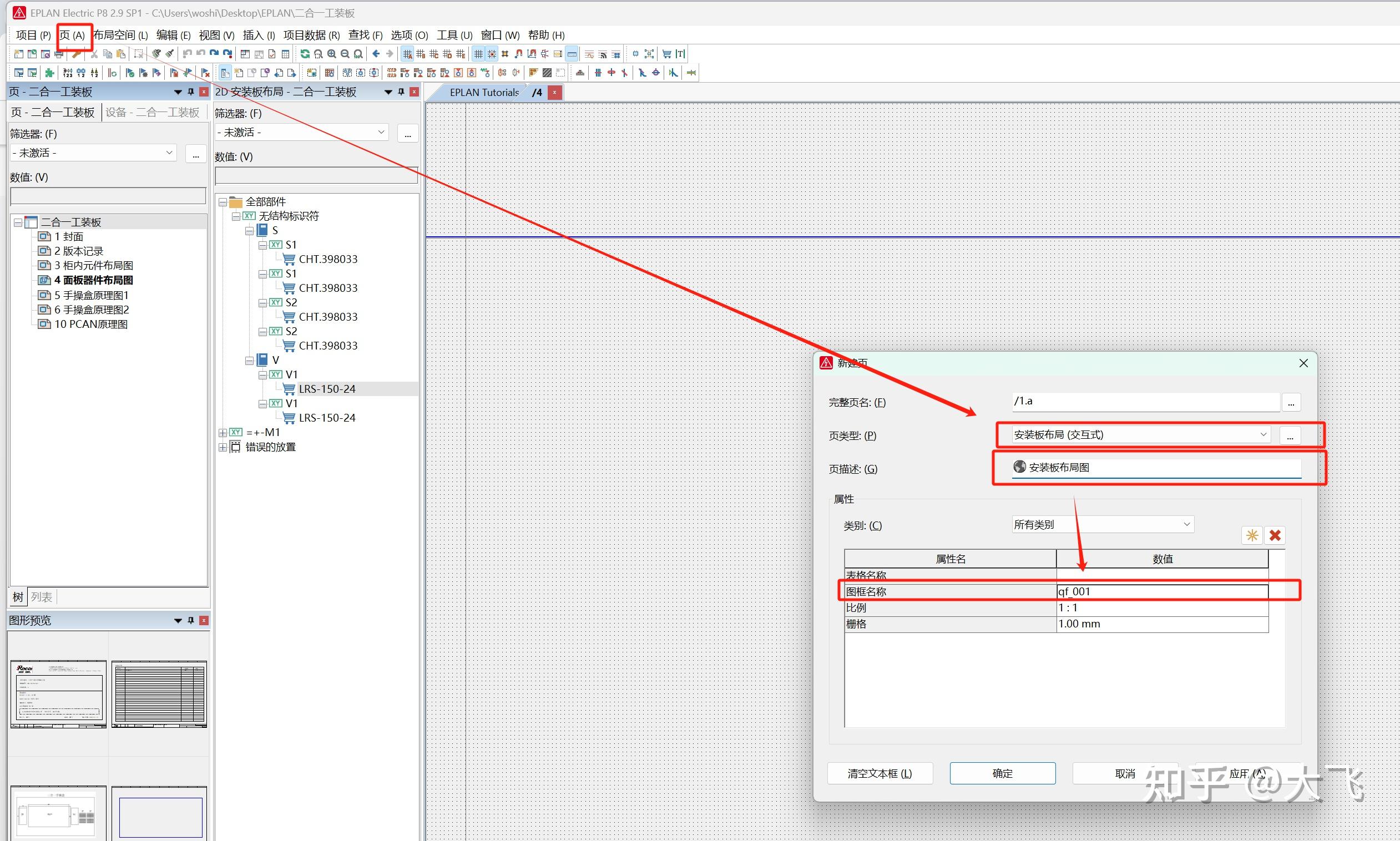The width and height of the screenshot is (1400, 841).
Task: Toggle grid B in the toolbar
Action: pyautogui.click(x=421, y=54)
